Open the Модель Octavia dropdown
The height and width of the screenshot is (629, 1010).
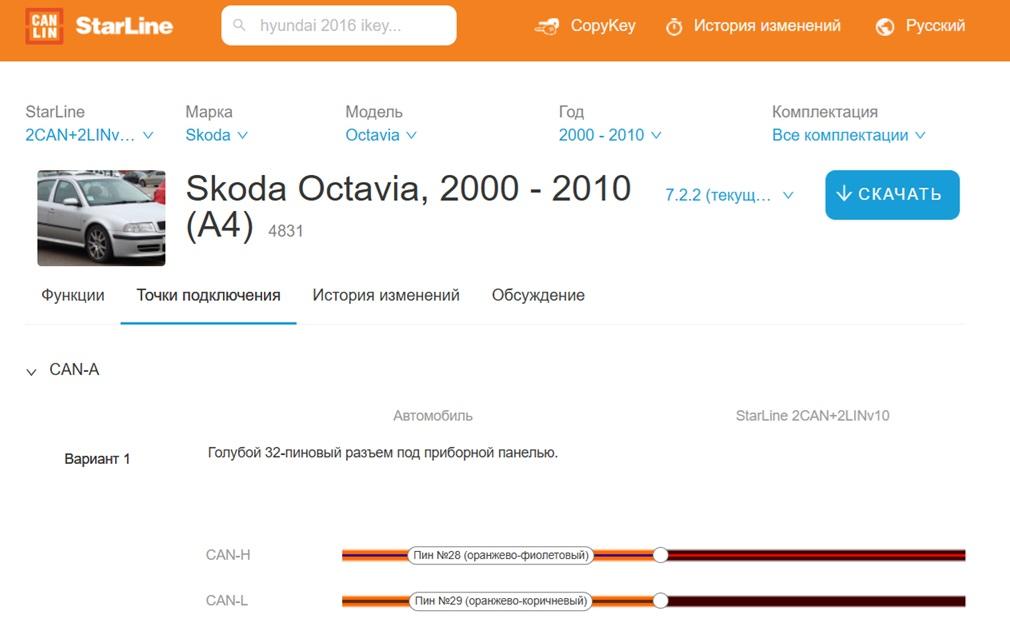(x=380, y=135)
